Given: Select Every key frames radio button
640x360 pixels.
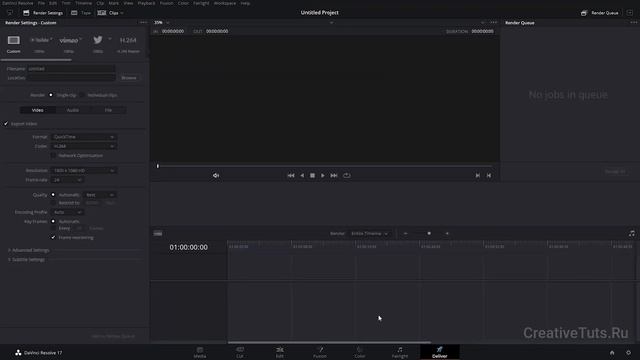Looking at the screenshot, I should [x=53, y=229].
